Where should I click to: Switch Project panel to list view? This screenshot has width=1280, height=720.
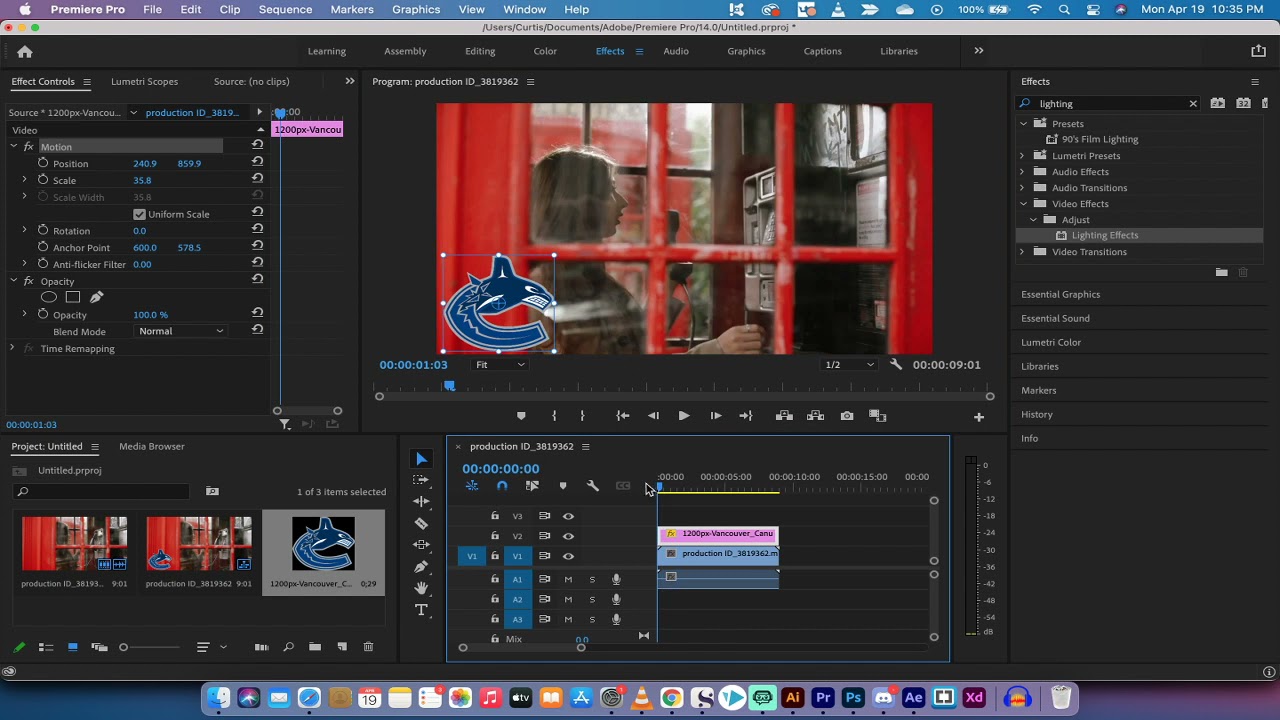click(46, 647)
